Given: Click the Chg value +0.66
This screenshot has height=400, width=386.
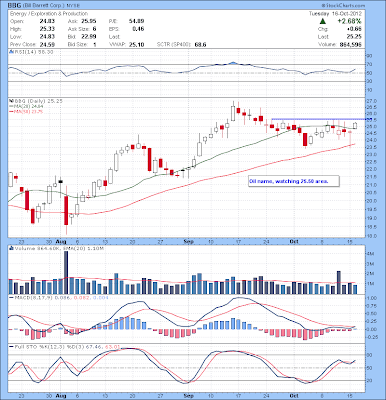Looking at the screenshot, I should pos(355,29).
